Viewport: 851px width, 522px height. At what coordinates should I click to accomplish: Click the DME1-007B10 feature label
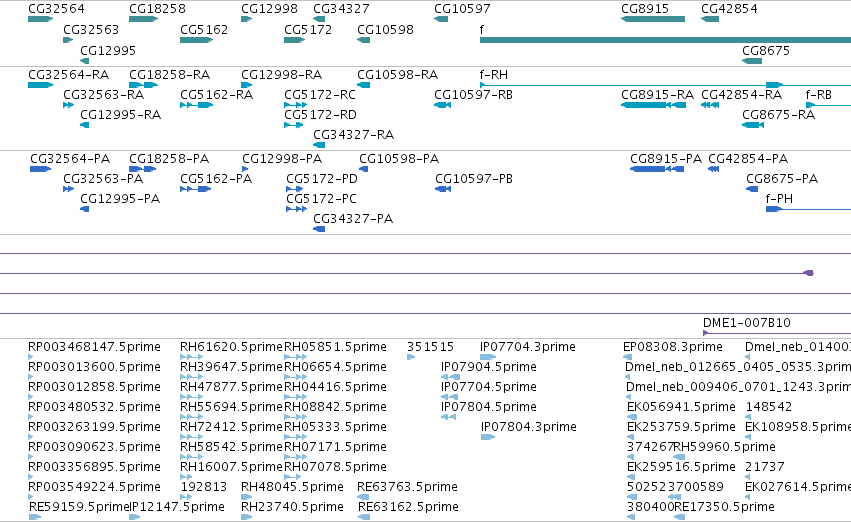[747, 323]
